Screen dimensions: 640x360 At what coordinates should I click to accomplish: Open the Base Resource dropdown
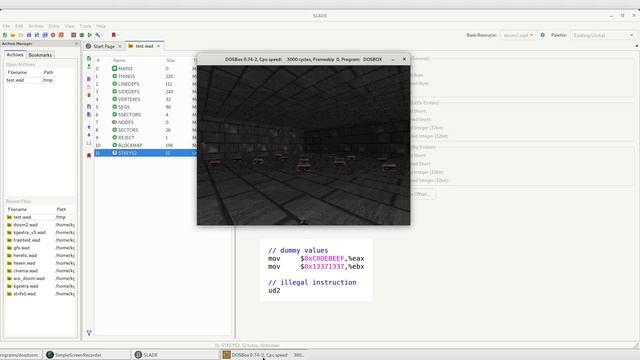(518, 35)
